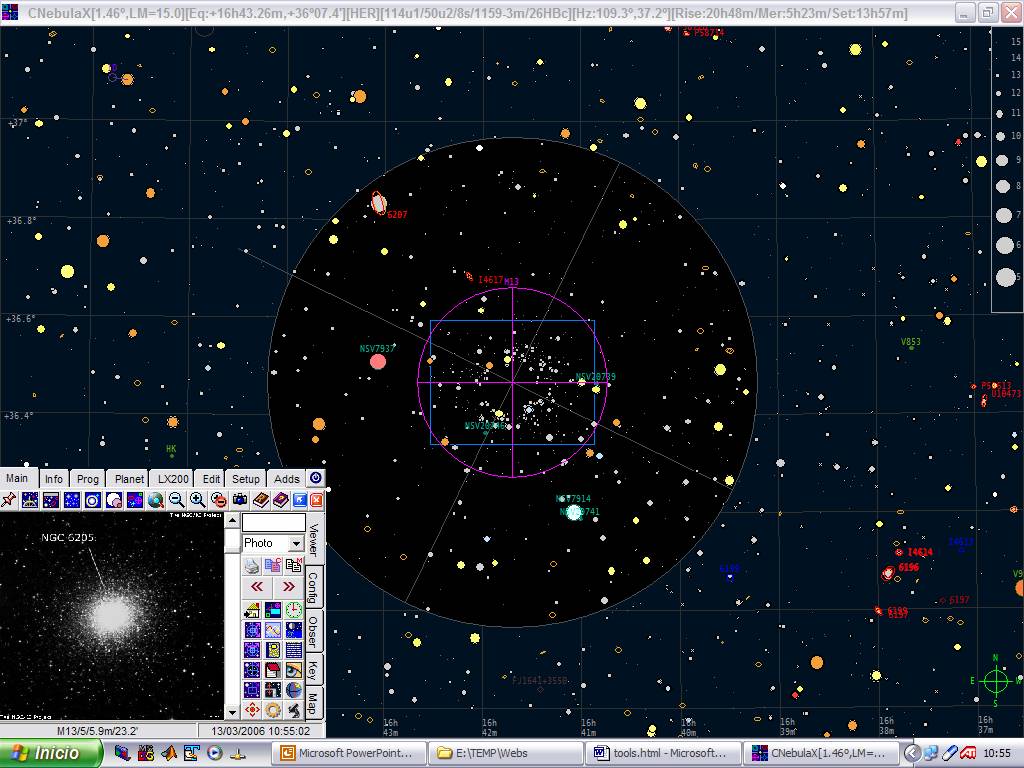
Task: Click the camera snapshot icon
Action: tap(239, 499)
